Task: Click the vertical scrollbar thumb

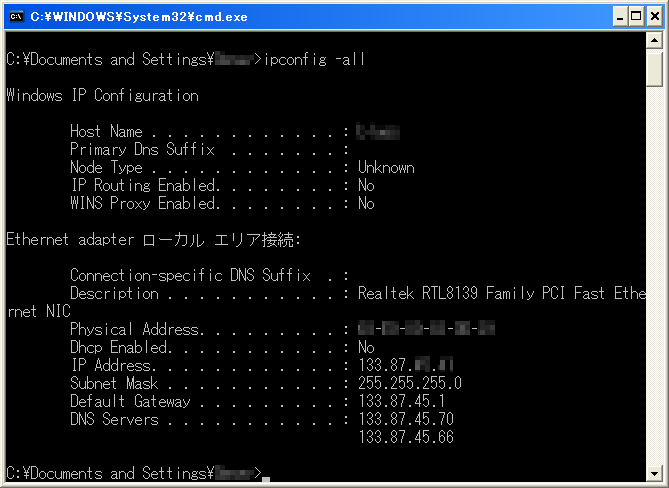Action: click(x=654, y=68)
